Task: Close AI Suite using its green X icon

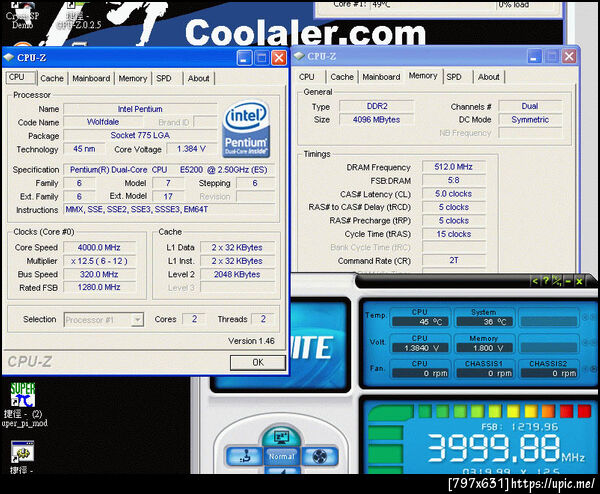Action: (x=579, y=281)
